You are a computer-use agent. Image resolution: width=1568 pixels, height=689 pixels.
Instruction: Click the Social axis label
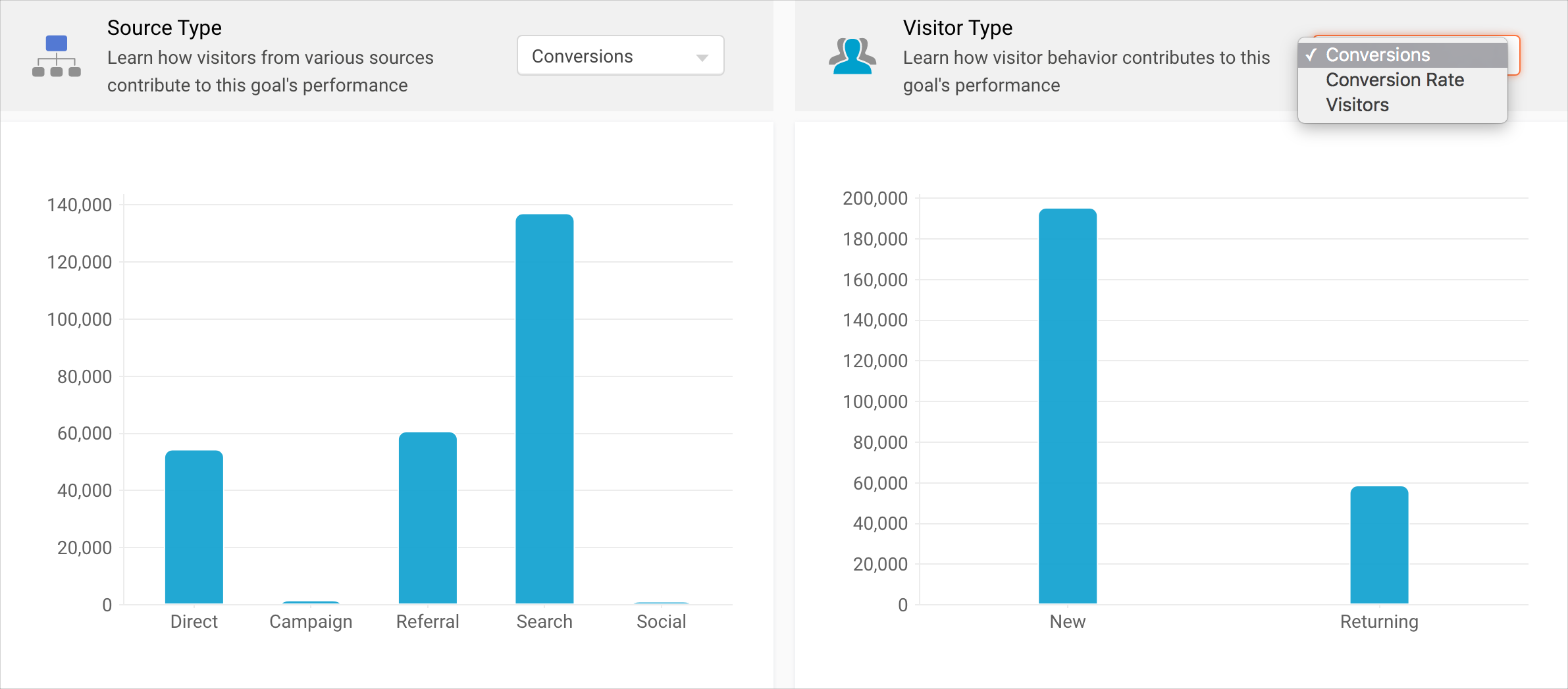click(661, 622)
